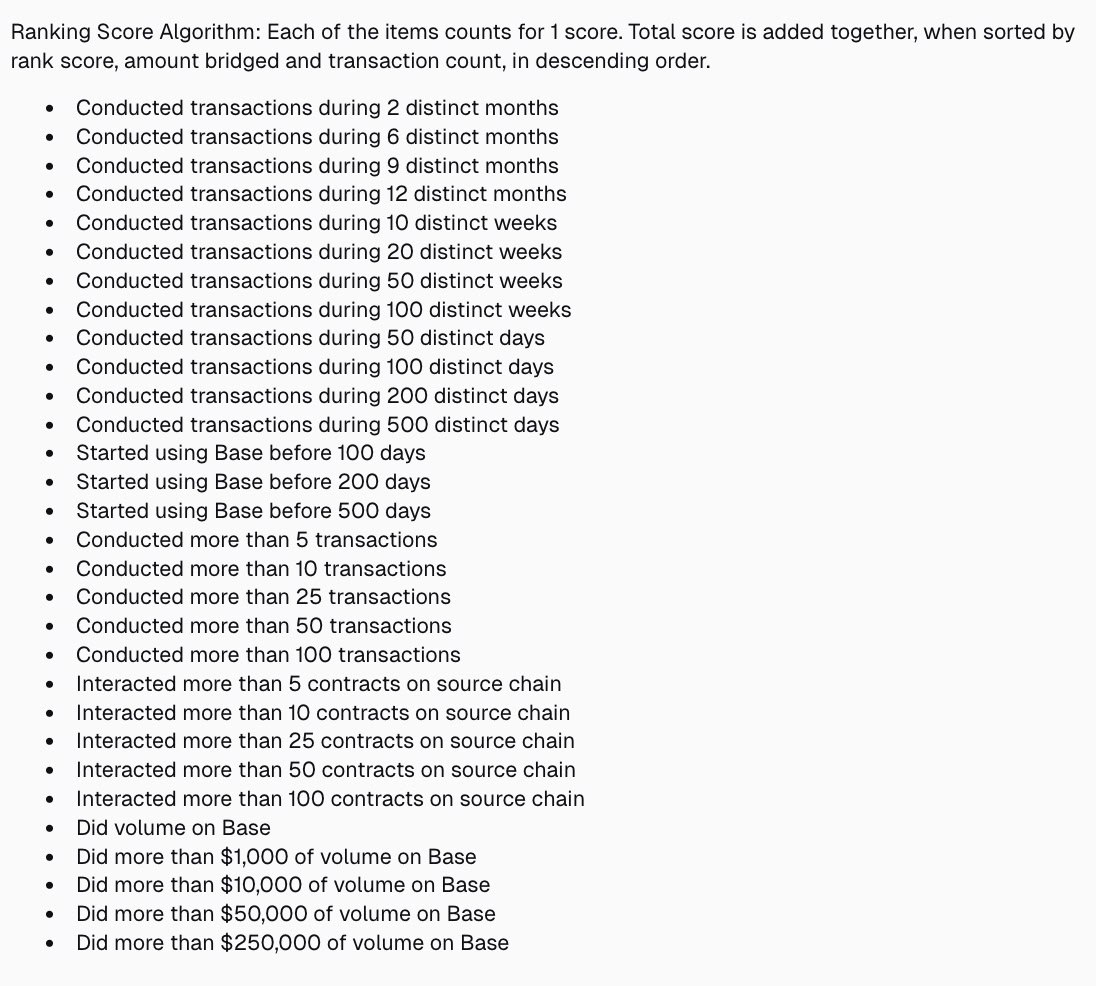
Task: Click "Did more than $1,000 of volume"
Action: point(276,857)
